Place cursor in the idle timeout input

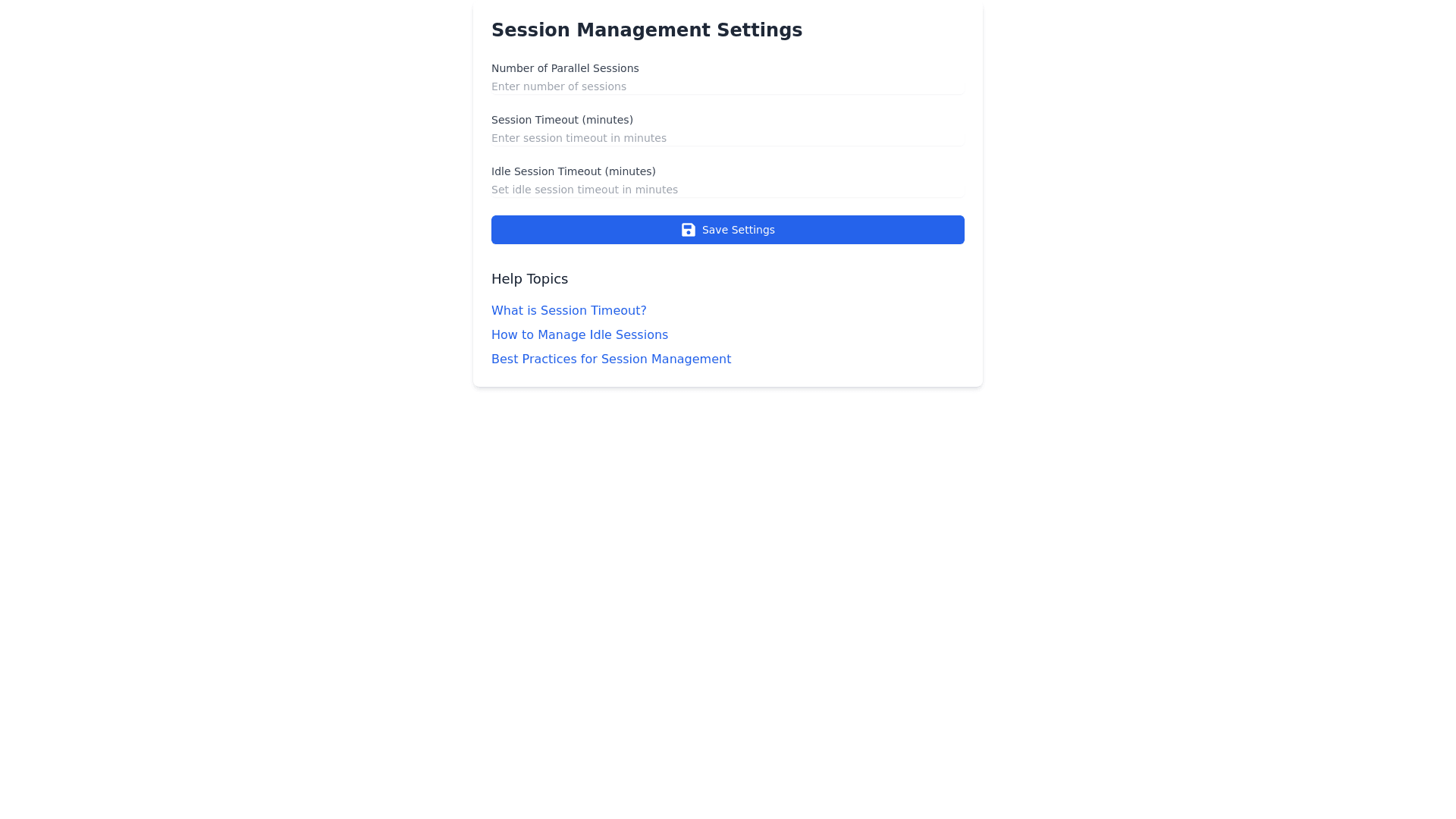tap(726, 190)
